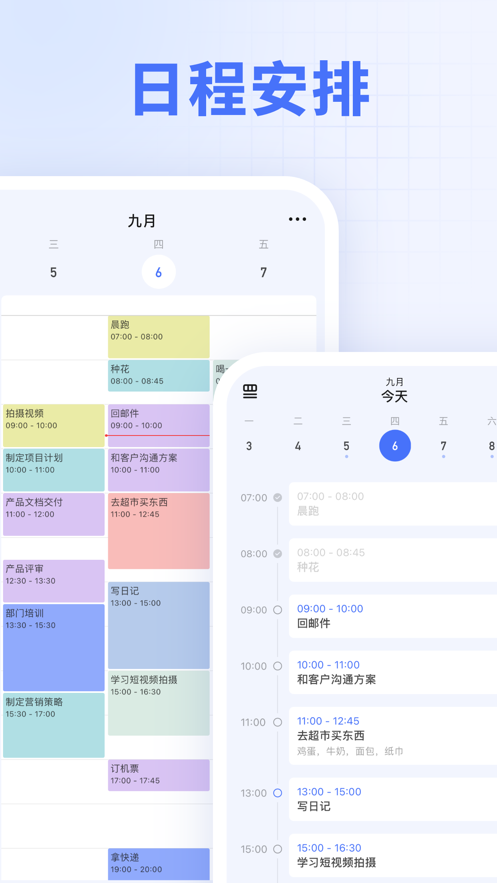Select highlighted day 6 in the week-grid header
This screenshot has width=497, height=883.
pos(159,272)
